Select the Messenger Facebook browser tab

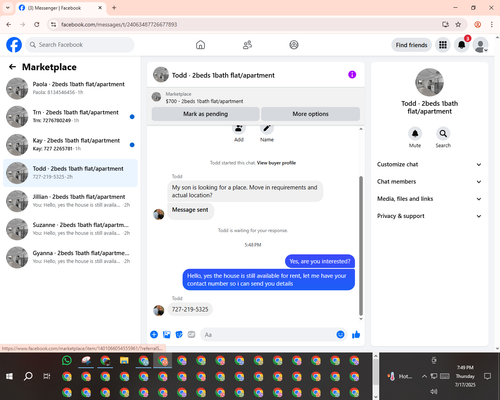(x=61, y=8)
